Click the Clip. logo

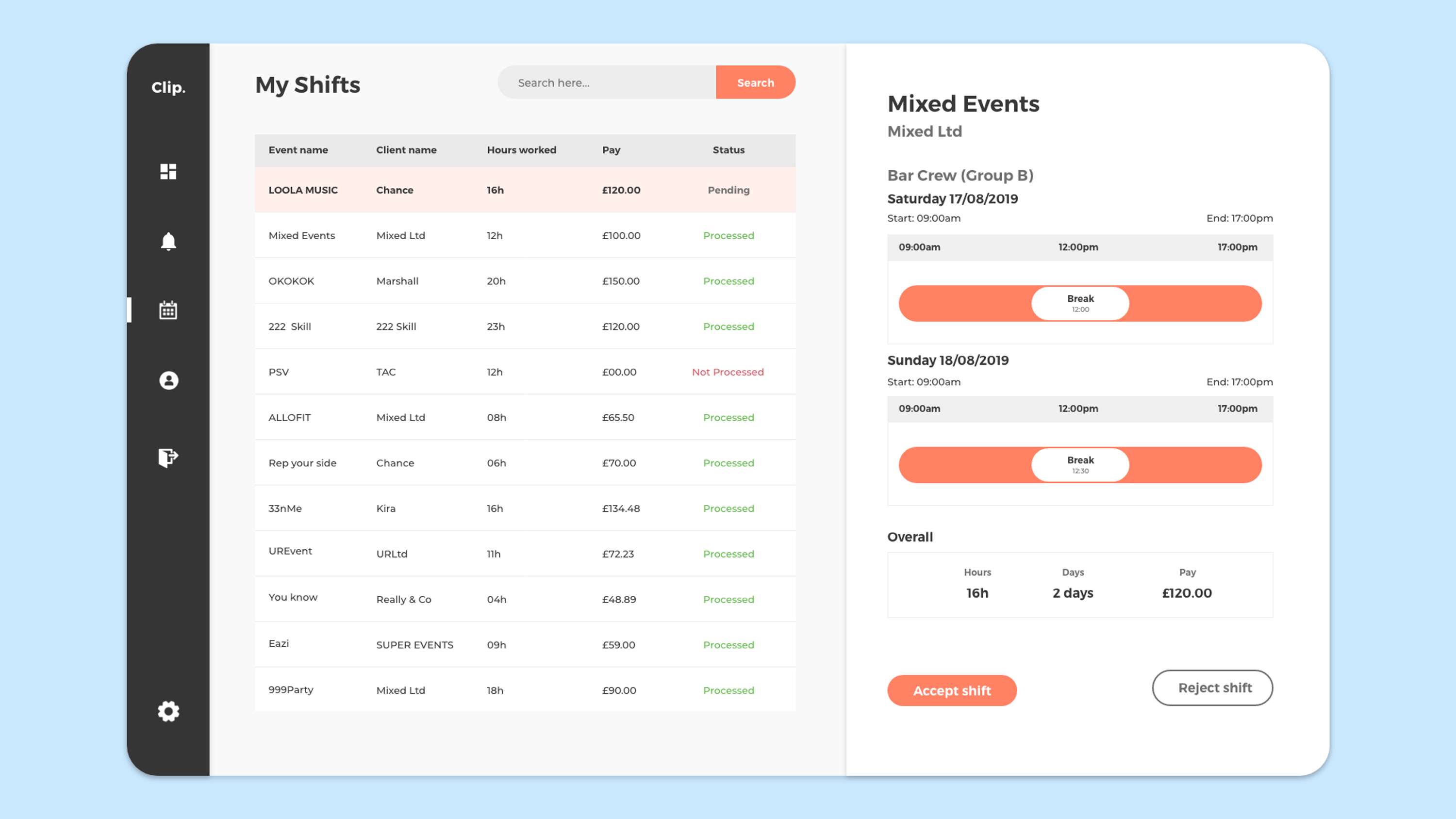click(x=168, y=88)
